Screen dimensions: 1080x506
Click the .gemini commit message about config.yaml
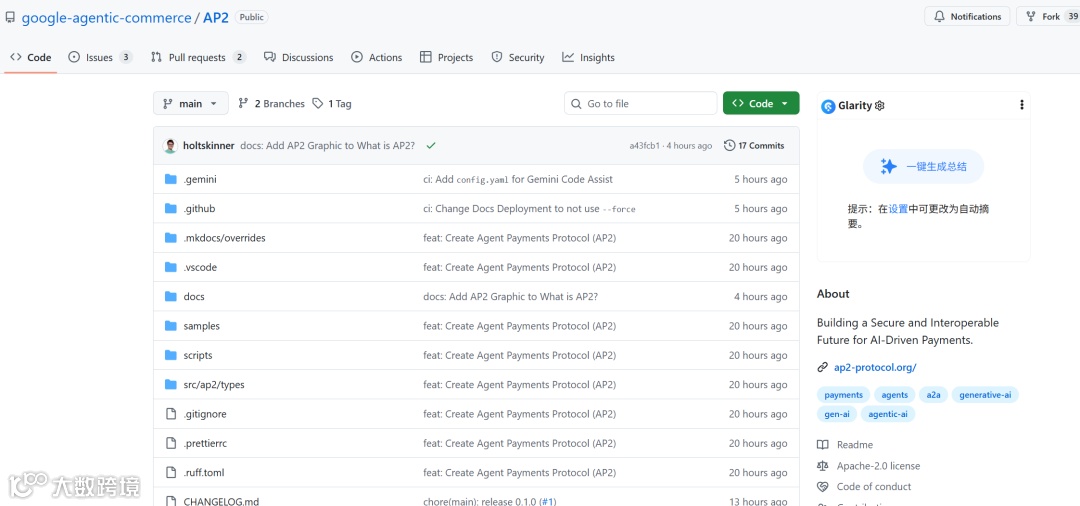point(518,179)
